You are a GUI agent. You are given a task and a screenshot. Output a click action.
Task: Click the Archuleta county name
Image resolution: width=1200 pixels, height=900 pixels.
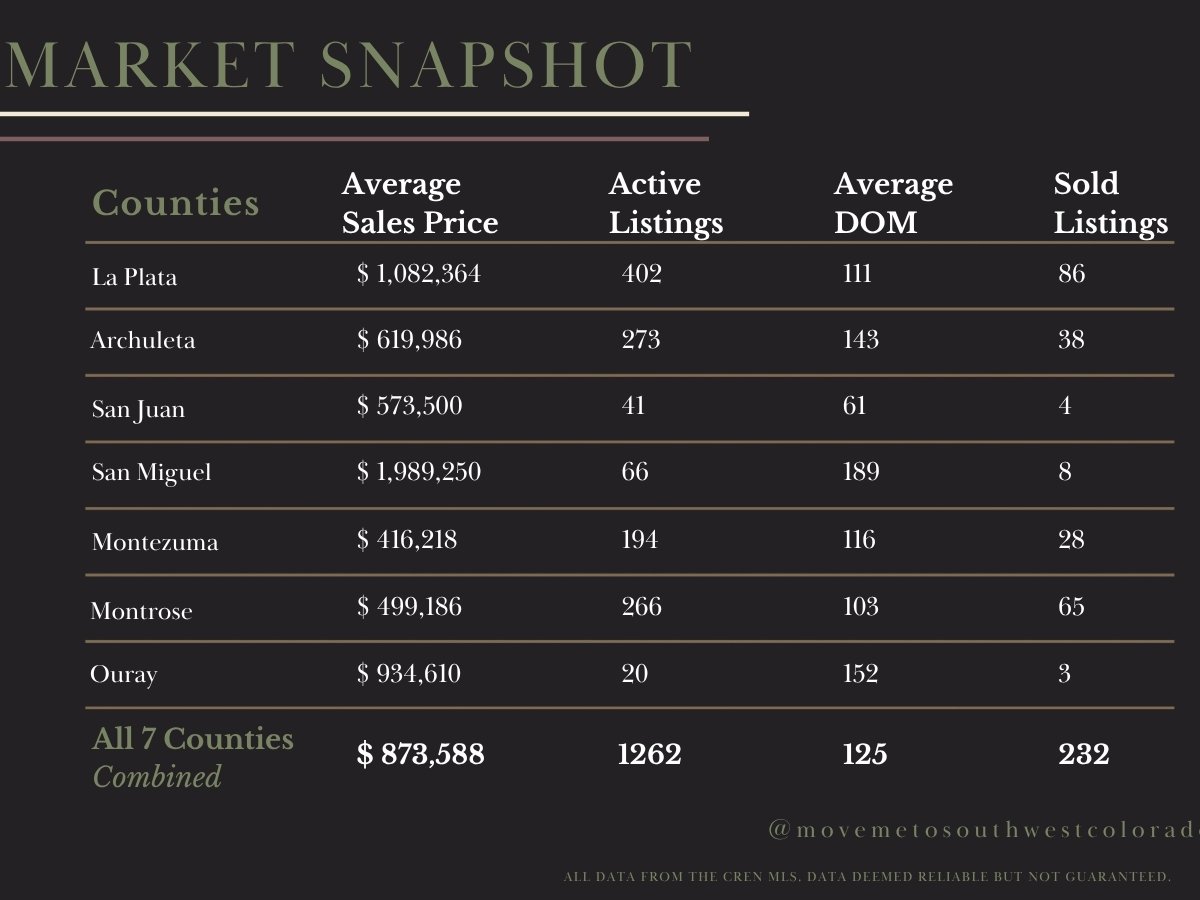click(143, 340)
